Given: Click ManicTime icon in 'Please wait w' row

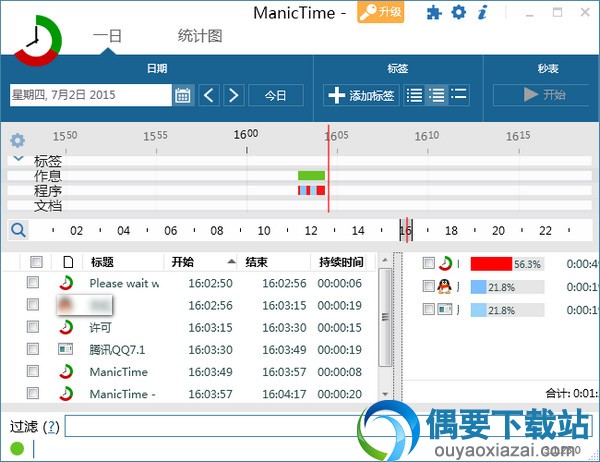Looking at the screenshot, I should [66, 283].
